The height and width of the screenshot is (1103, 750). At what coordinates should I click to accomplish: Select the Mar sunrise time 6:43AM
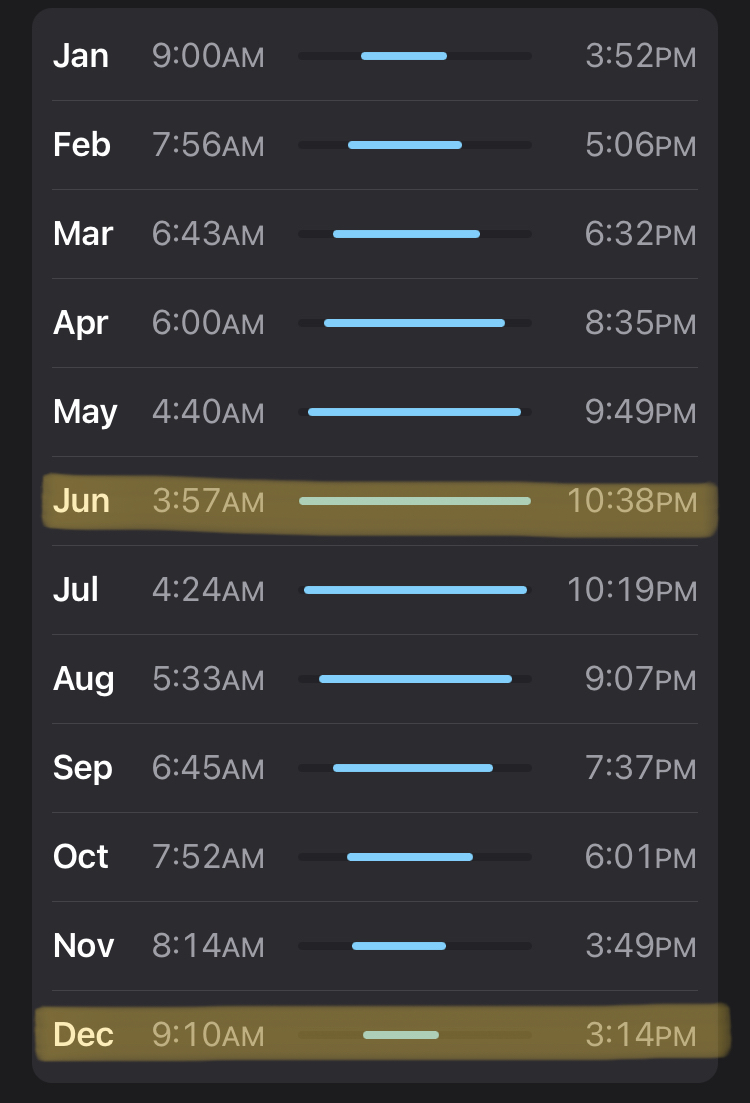(208, 234)
